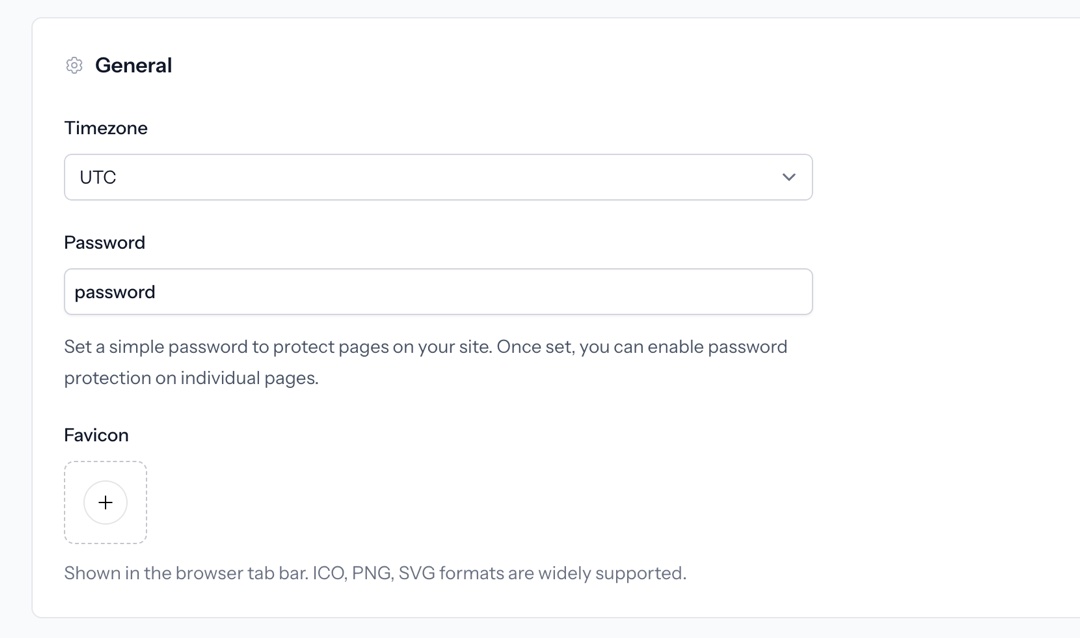Select the settings cog in the General header
The height and width of the screenshot is (638, 1080).
pyautogui.click(x=73, y=65)
